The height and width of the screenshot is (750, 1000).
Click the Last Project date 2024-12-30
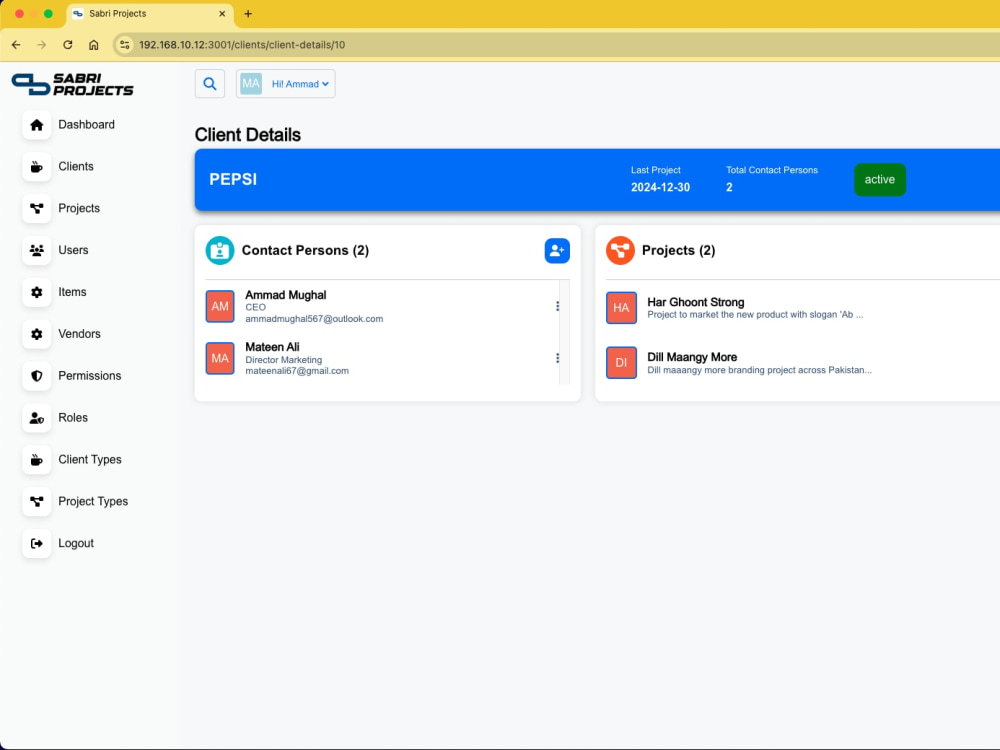(x=660, y=188)
